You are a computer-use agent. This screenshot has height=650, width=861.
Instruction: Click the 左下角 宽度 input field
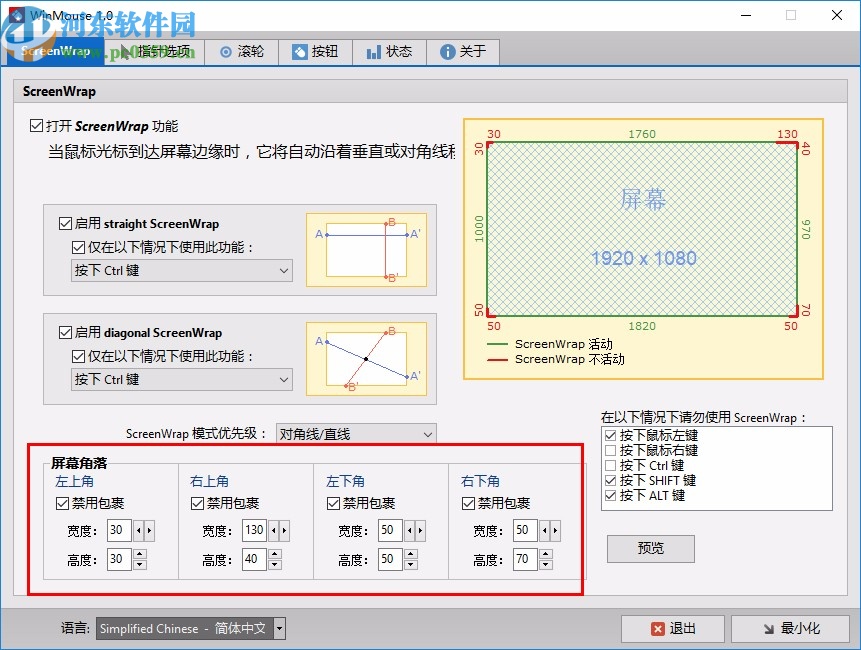click(390, 530)
